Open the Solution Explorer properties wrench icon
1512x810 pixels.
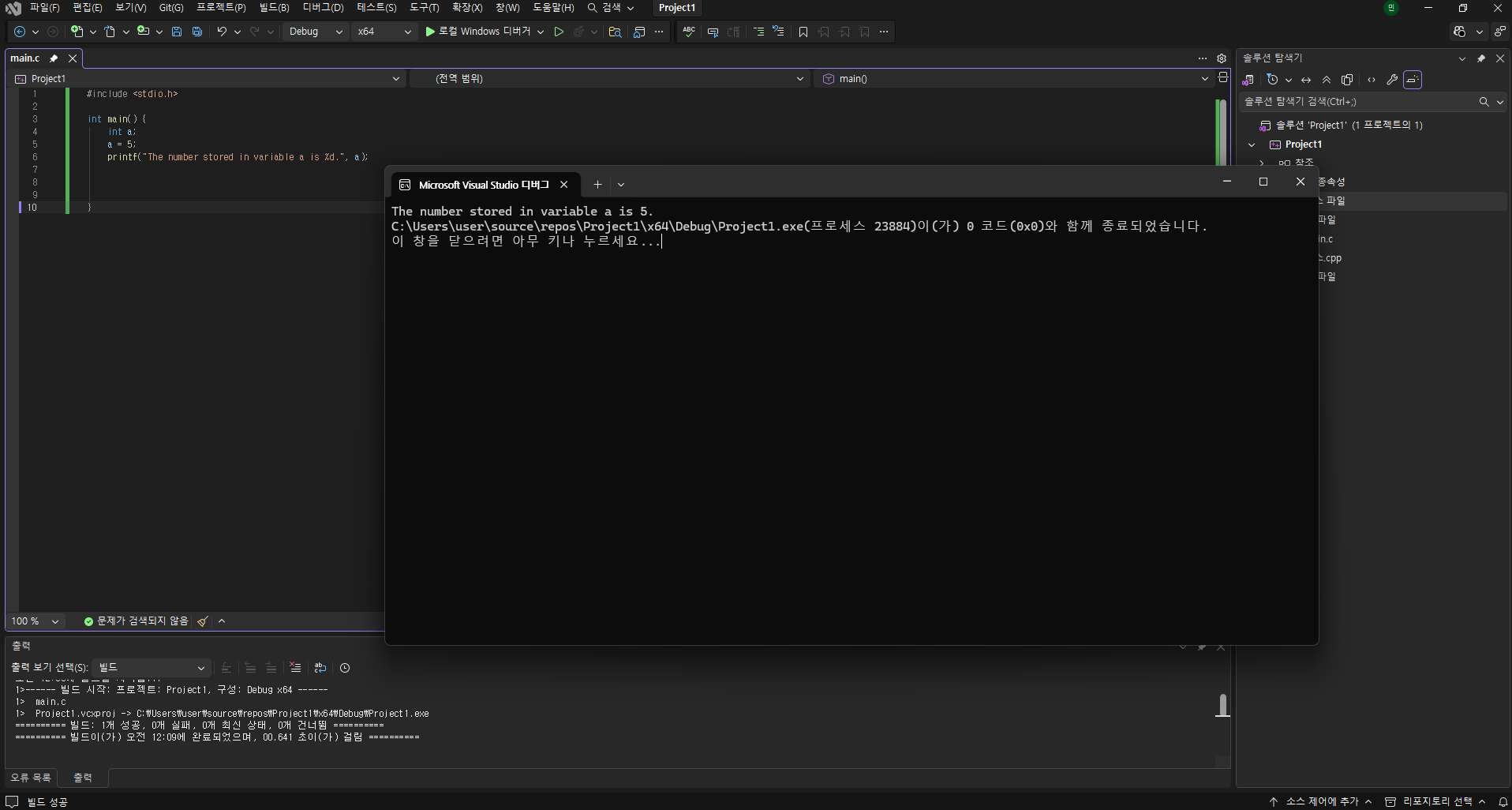(x=1392, y=80)
